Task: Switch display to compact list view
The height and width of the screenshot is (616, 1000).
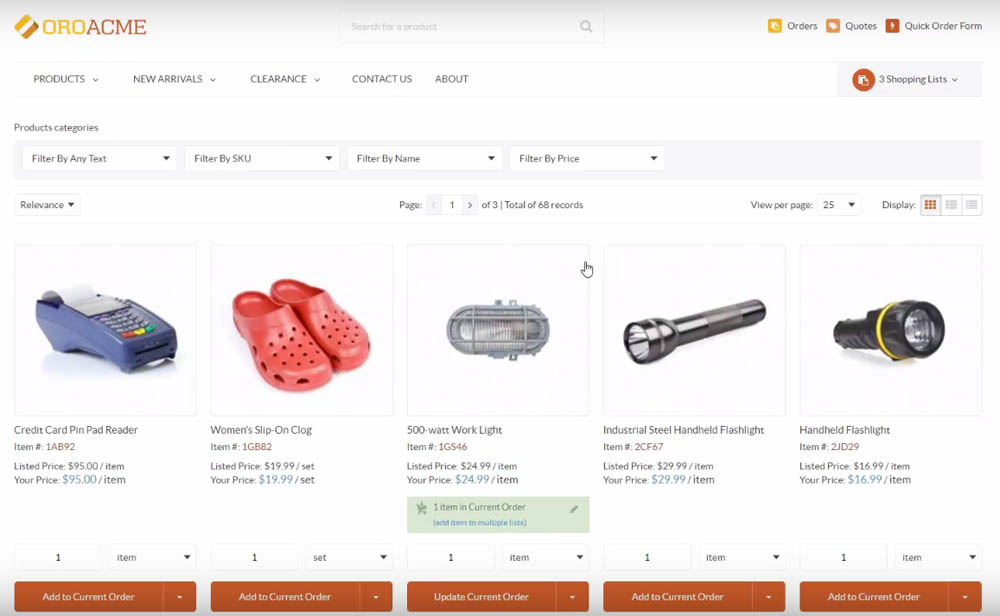Action: 970,204
